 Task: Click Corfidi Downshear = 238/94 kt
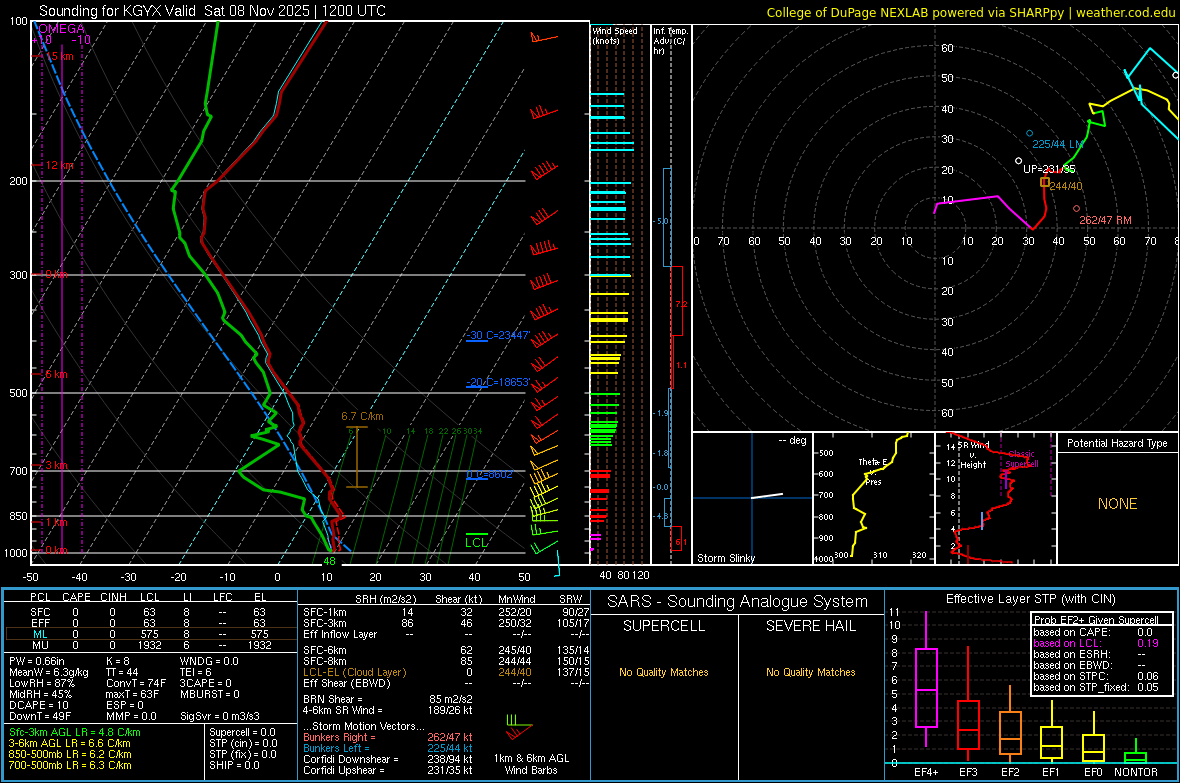point(388,759)
